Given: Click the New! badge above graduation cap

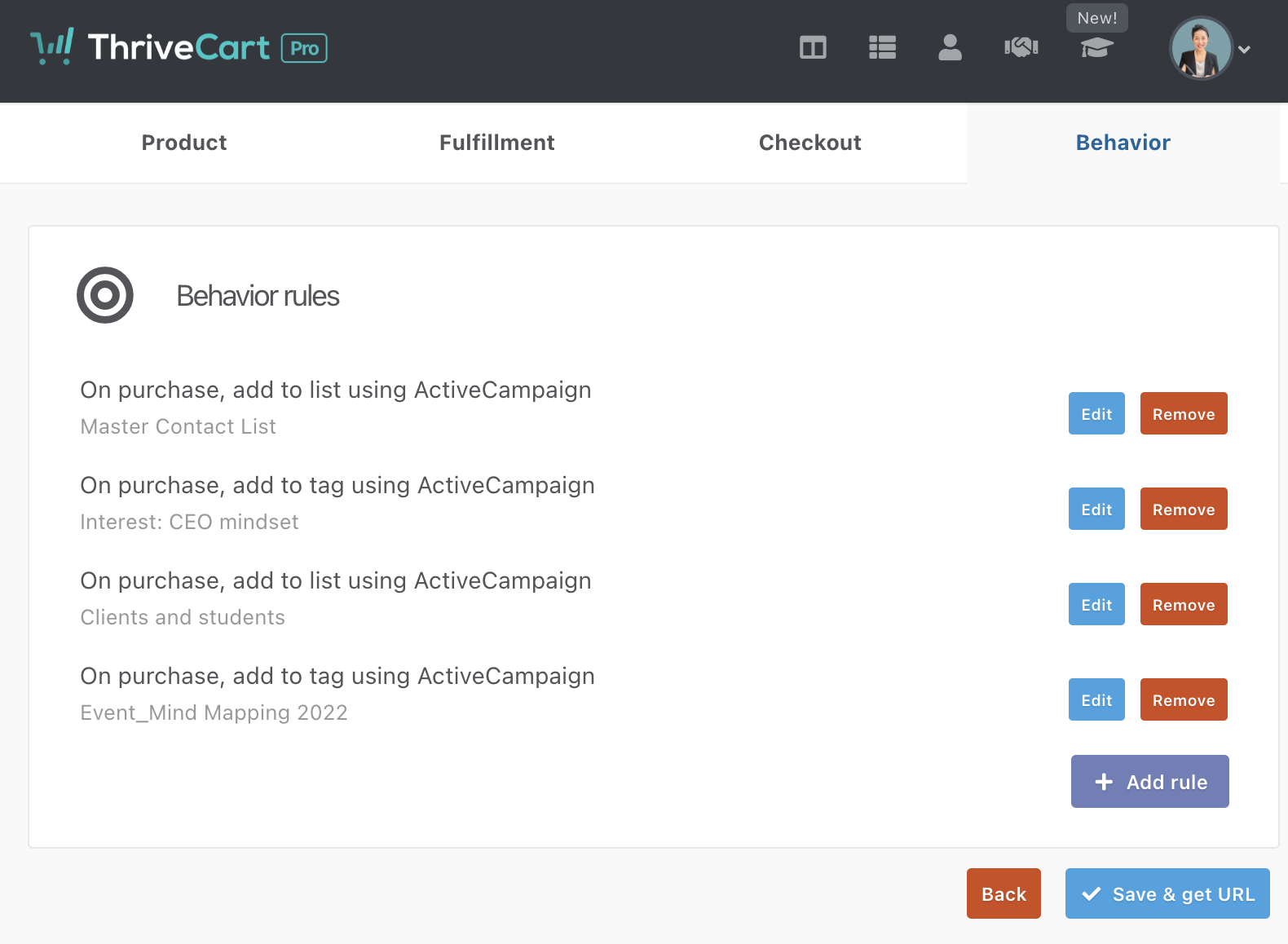Looking at the screenshot, I should pos(1097,18).
